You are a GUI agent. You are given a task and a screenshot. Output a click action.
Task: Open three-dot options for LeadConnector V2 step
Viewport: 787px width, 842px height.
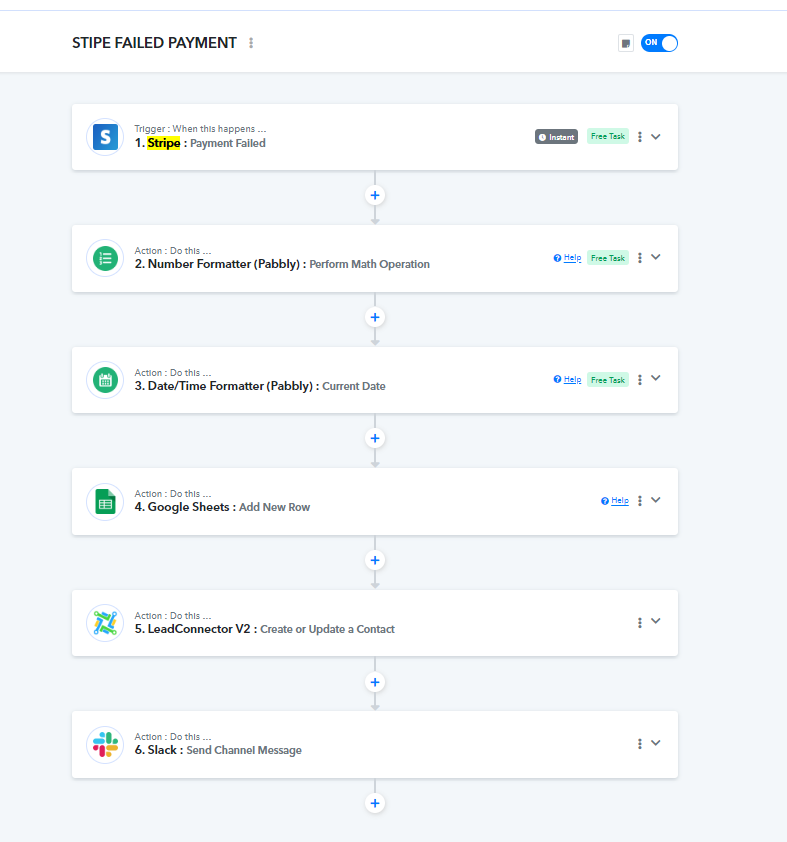point(639,622)
